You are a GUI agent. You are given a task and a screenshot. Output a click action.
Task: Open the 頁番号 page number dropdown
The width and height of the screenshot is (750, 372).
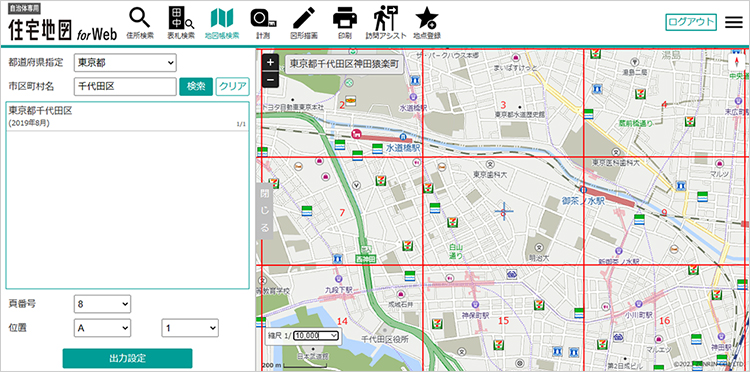102,304
